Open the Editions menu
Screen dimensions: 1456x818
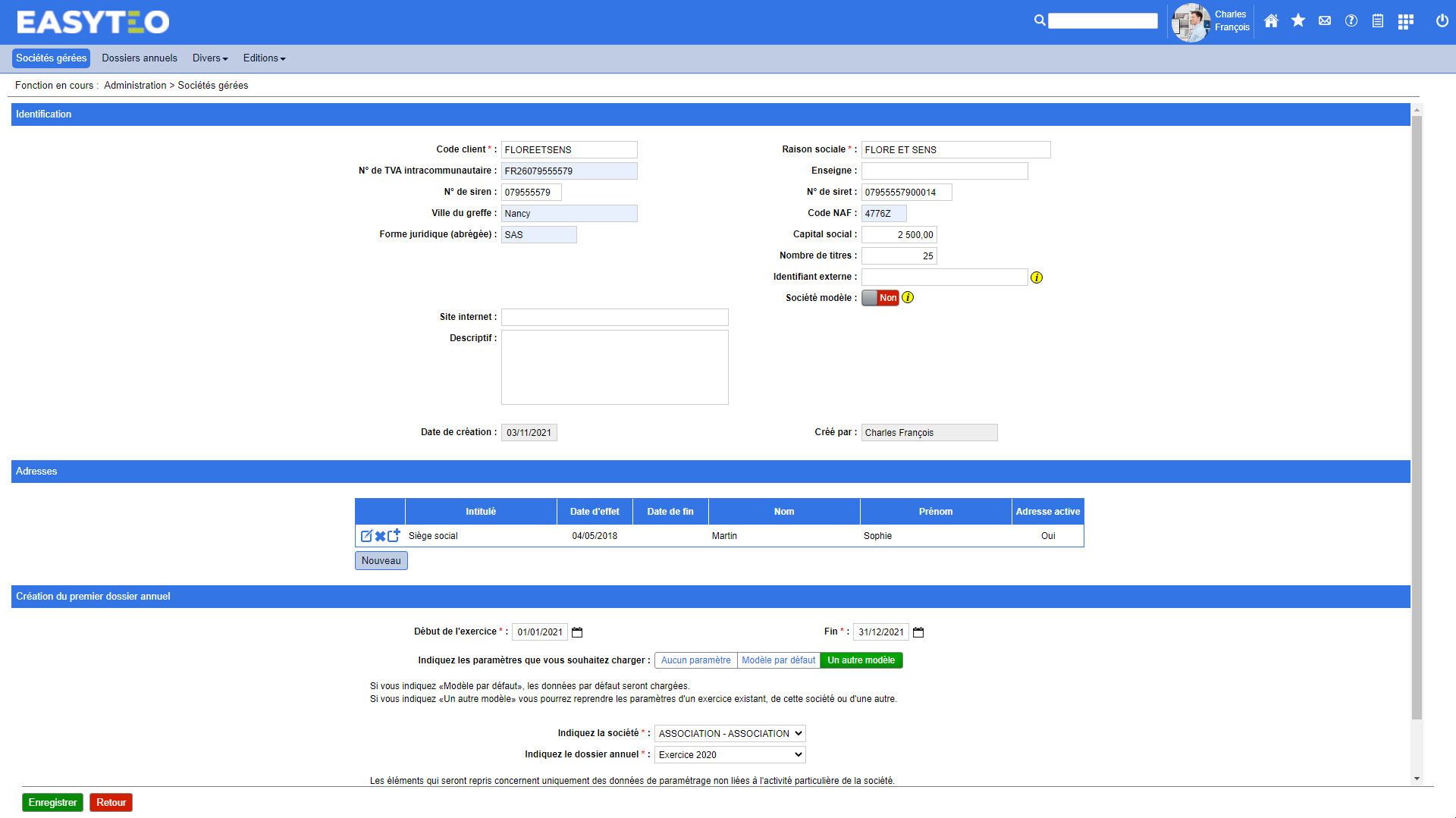264,58
